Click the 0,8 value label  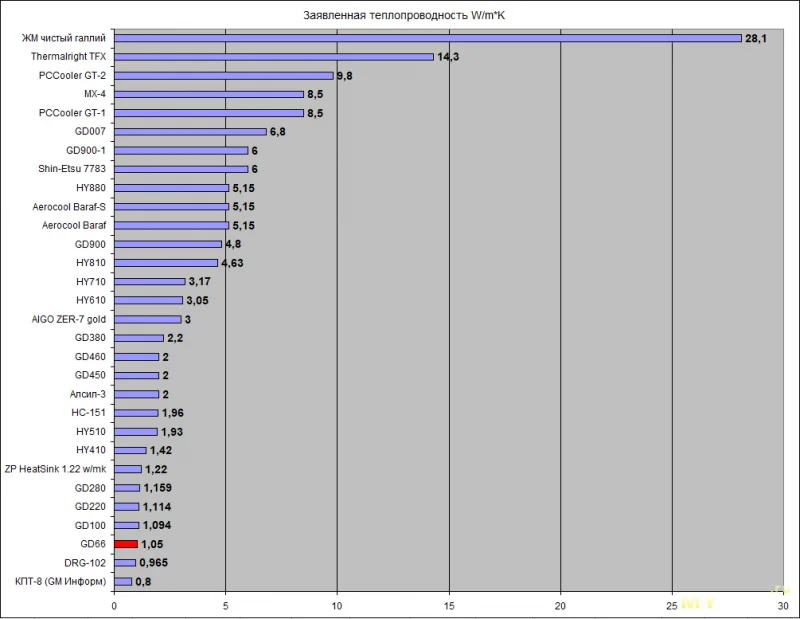(143, 581)
